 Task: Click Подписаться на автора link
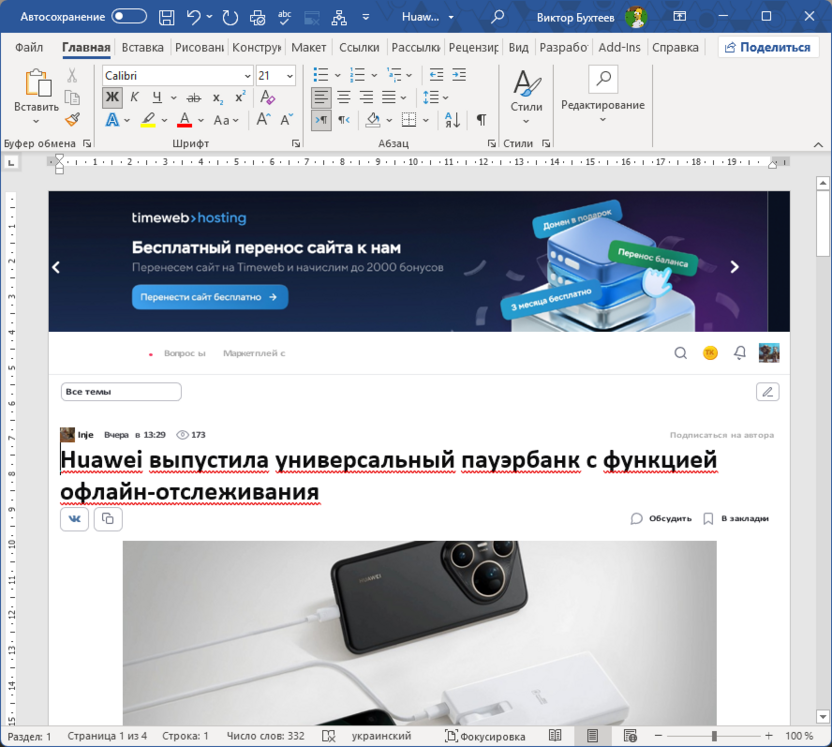click(722, 435)
